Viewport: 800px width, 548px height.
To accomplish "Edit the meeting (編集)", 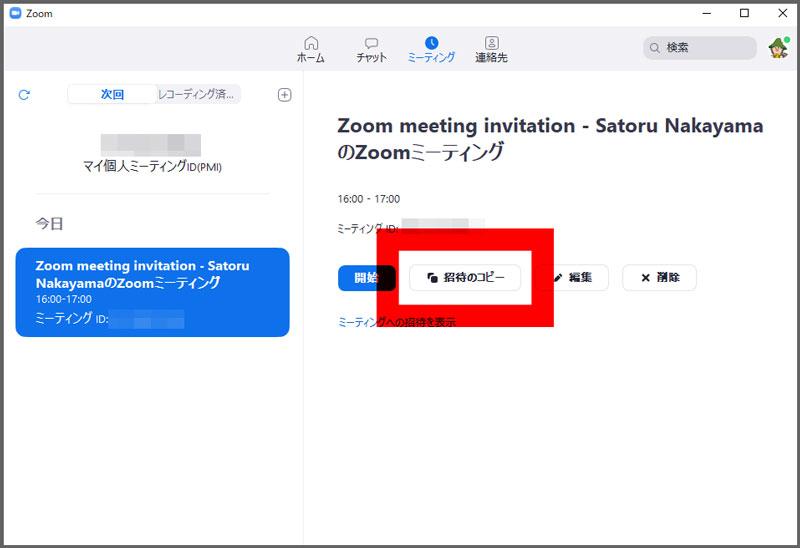I will click(573, 278).
